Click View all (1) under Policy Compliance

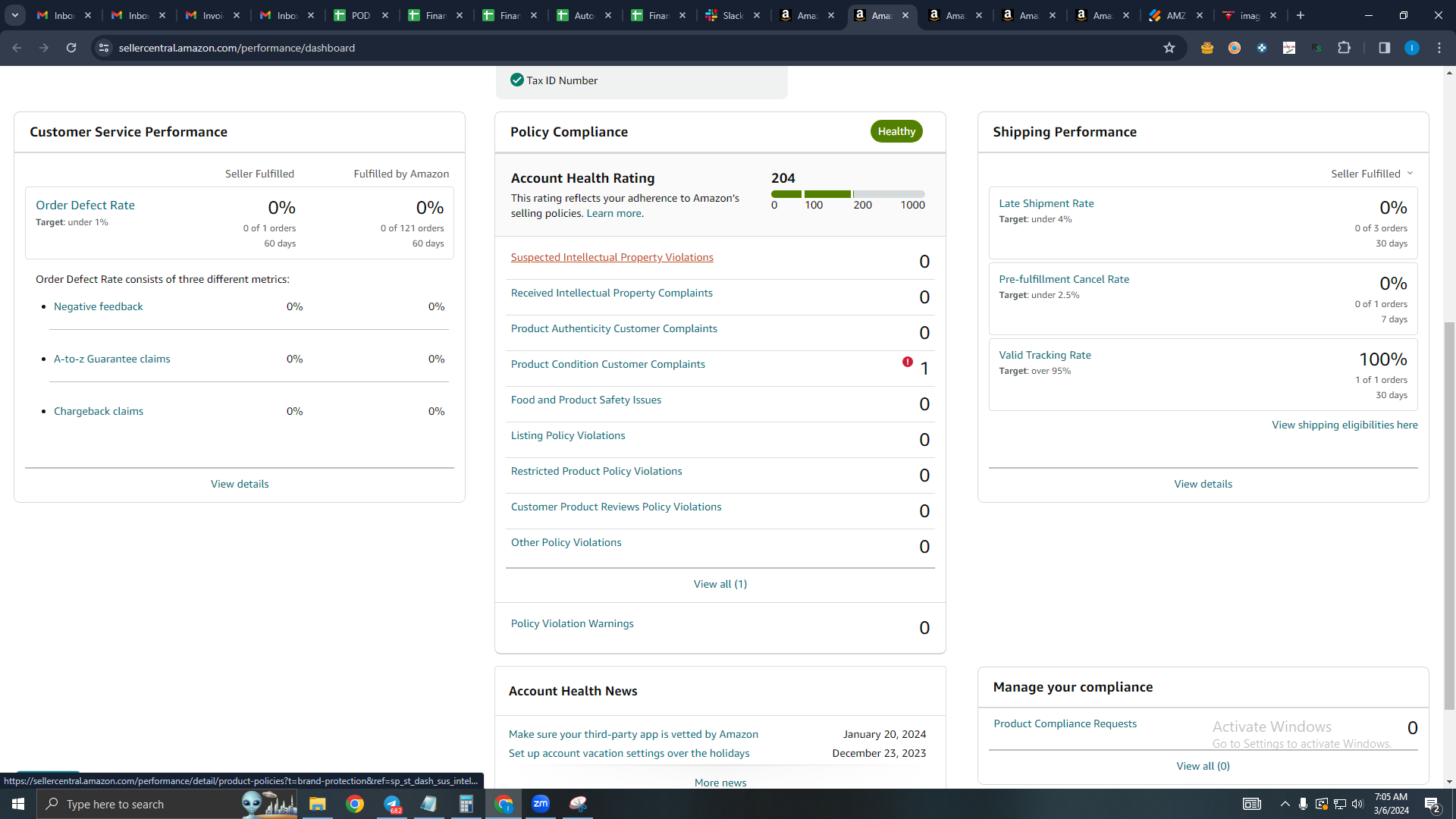coord(720,584)
